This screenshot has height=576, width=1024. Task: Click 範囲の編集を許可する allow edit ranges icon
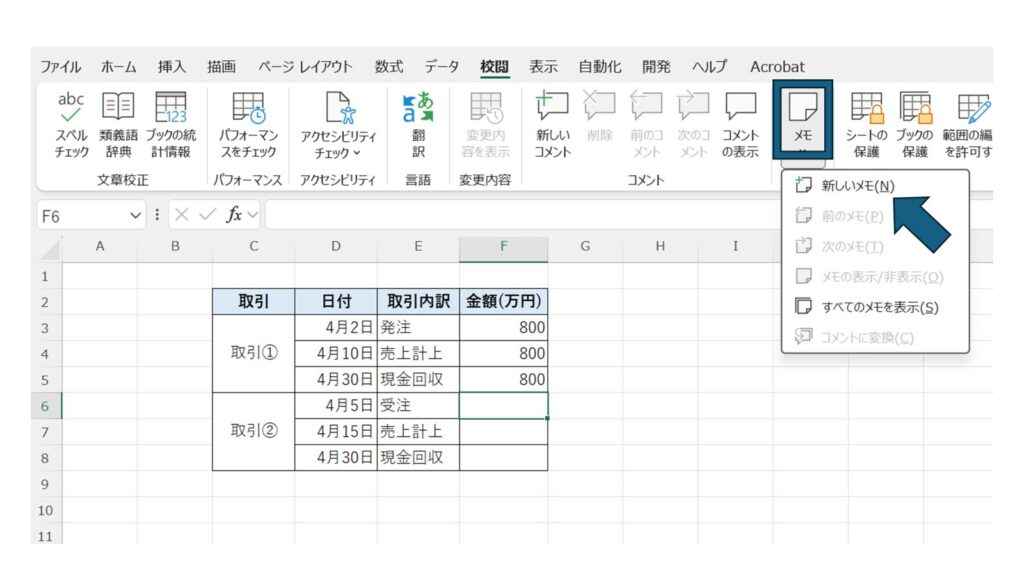tap(968, 124)
